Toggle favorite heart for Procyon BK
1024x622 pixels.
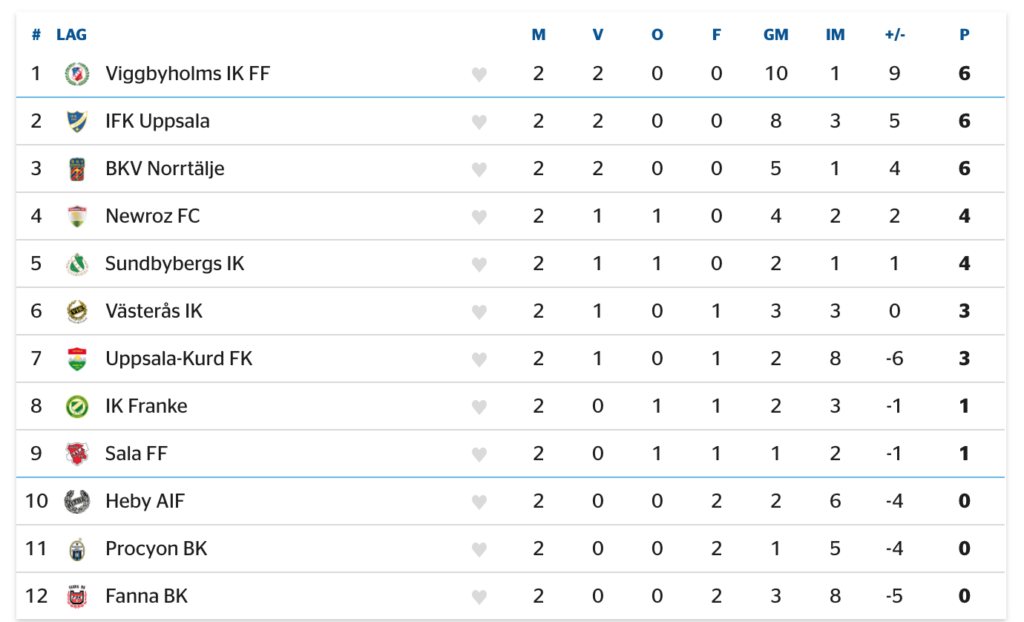[479, 549]
